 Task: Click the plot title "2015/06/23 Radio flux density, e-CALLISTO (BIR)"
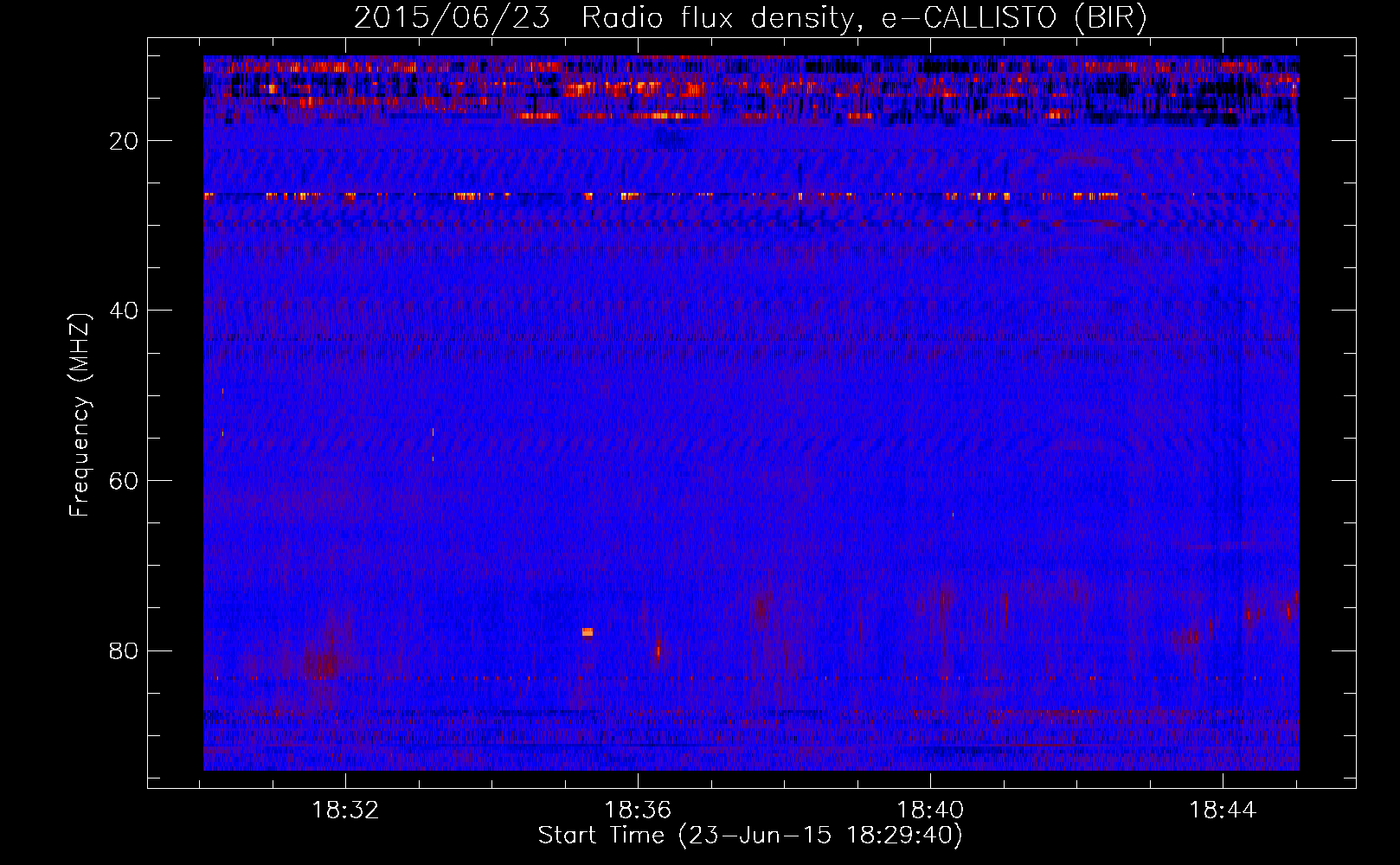[750, 17]
